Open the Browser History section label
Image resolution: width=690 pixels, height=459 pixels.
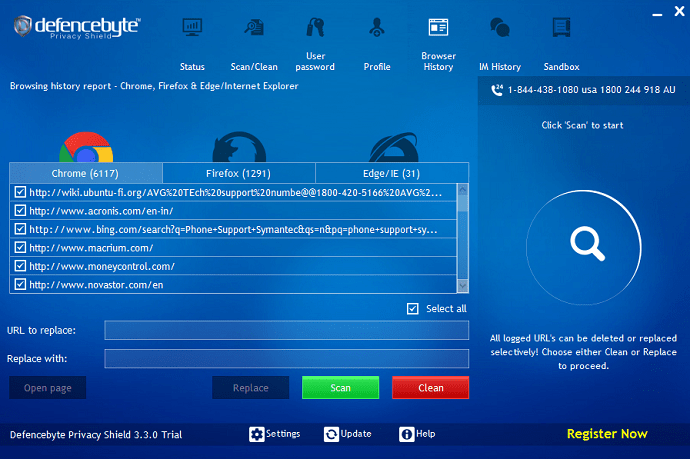click(438, 62)
